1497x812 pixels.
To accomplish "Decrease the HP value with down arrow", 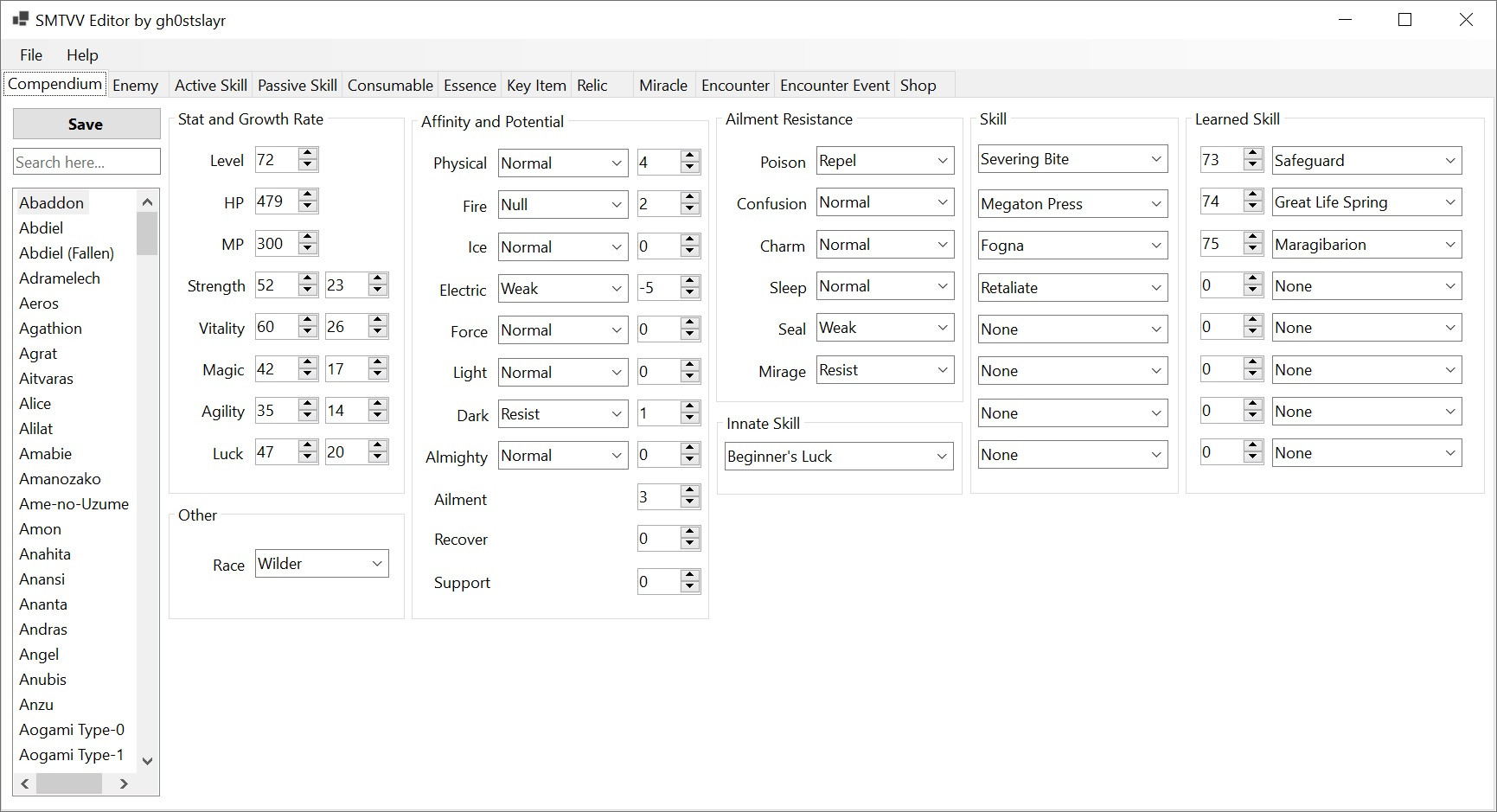I will [308, 208].
